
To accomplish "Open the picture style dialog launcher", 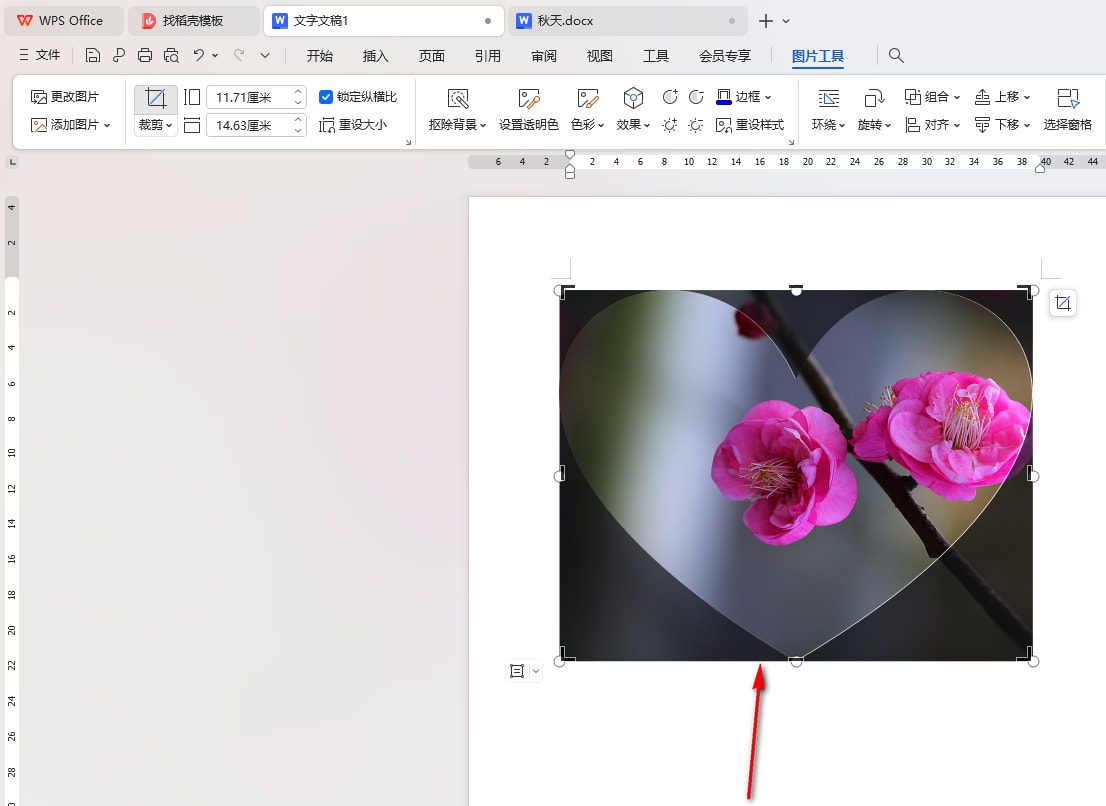I will tap(791, 142).
